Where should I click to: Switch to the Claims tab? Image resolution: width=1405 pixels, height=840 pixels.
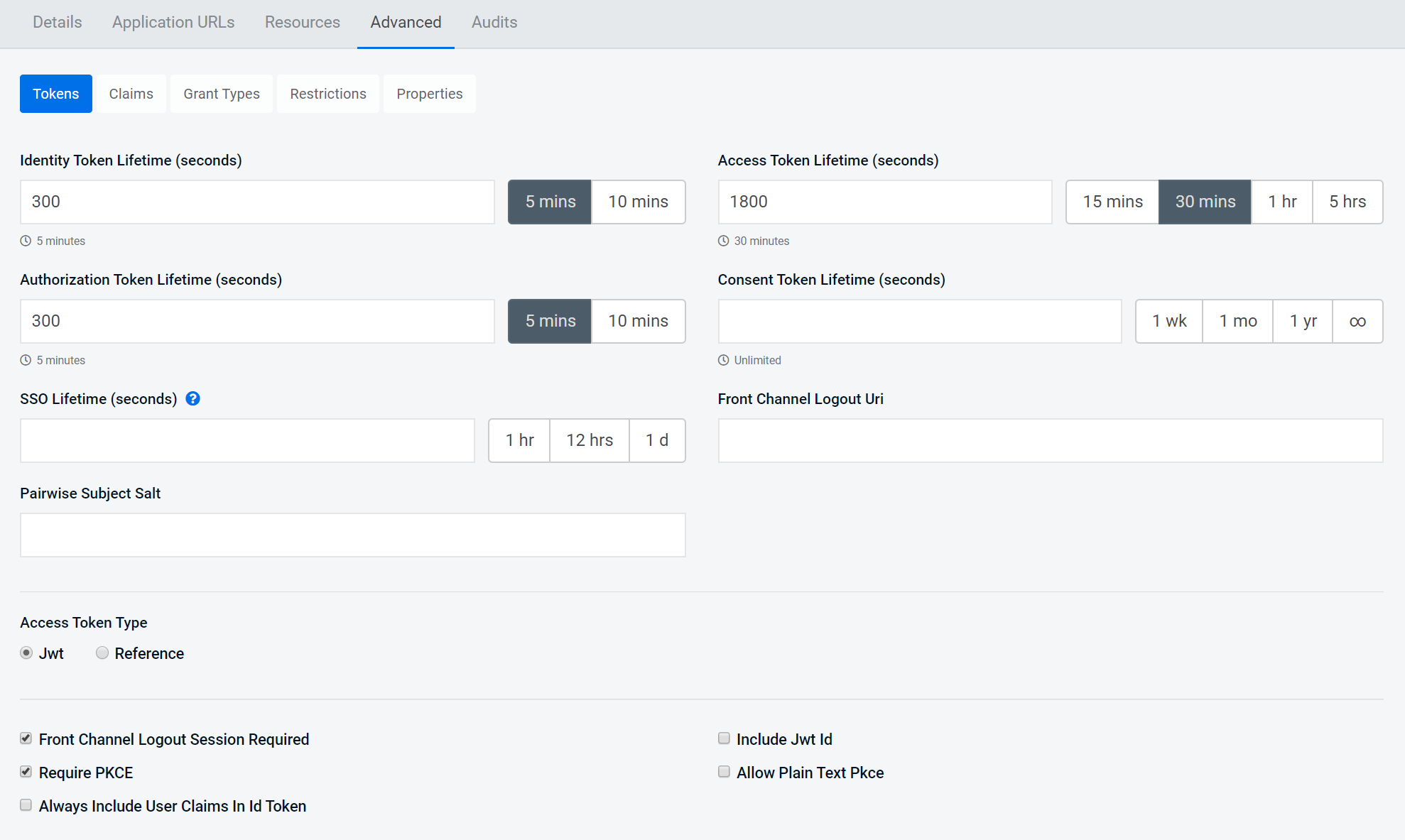(x=131, y=93)
